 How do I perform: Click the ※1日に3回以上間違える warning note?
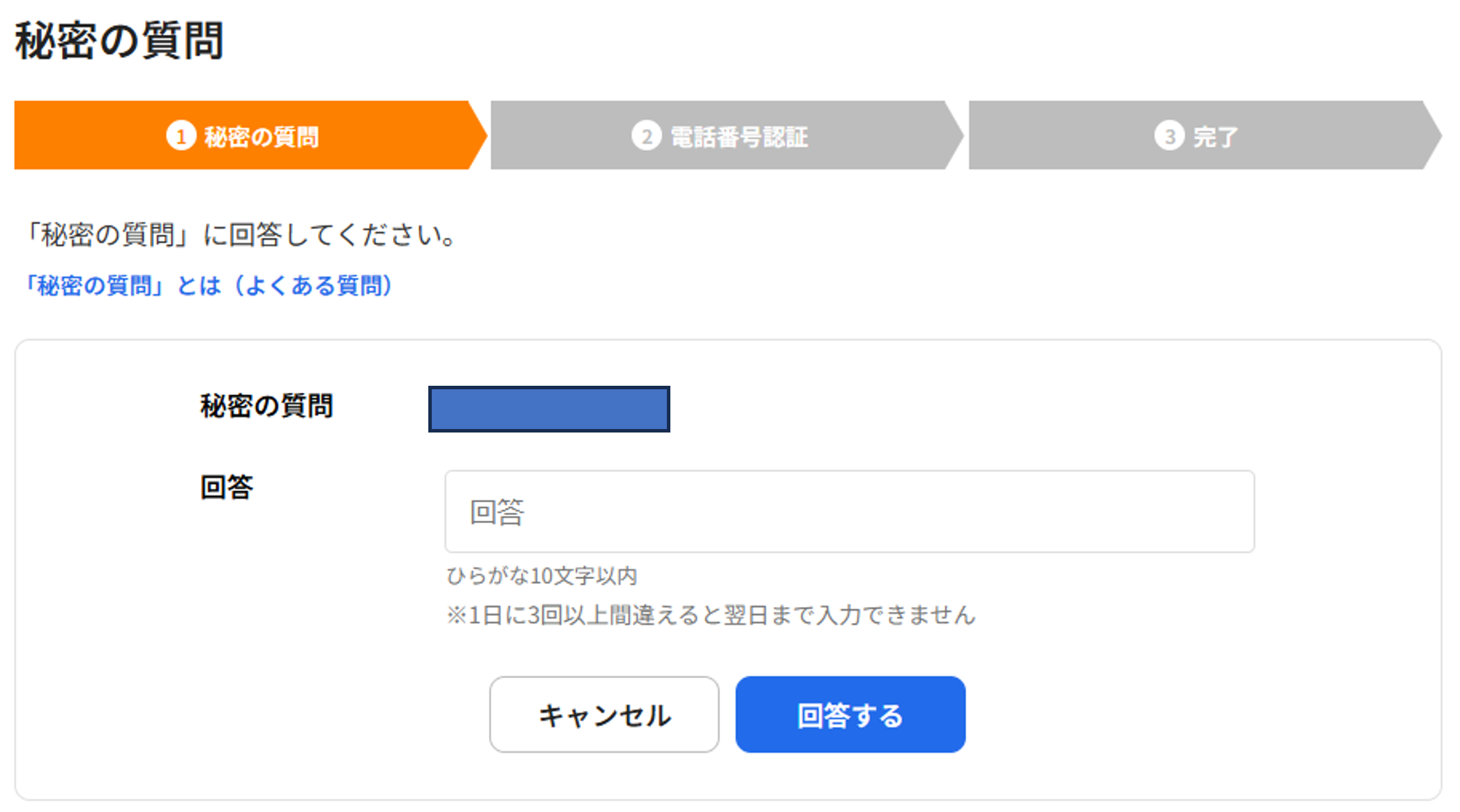711,615
